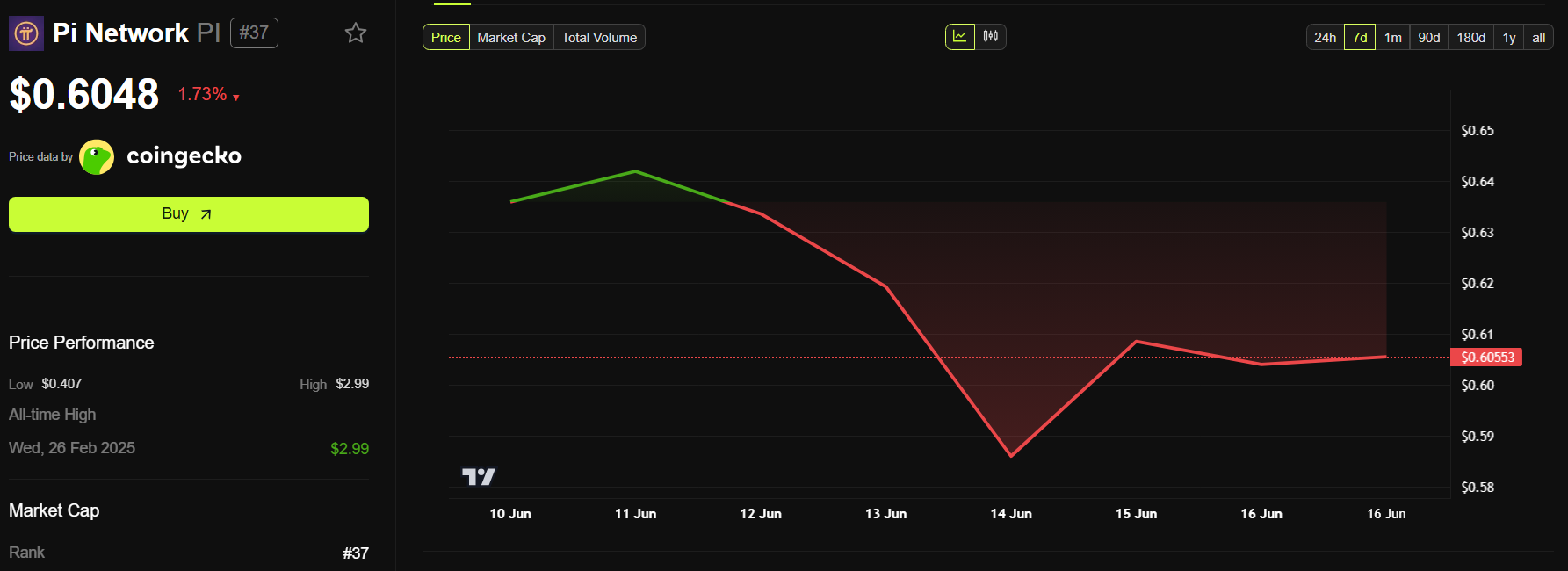Set chart range to 180d
This screenshot has height=571, width=1568.
(x=1471, y=37)
